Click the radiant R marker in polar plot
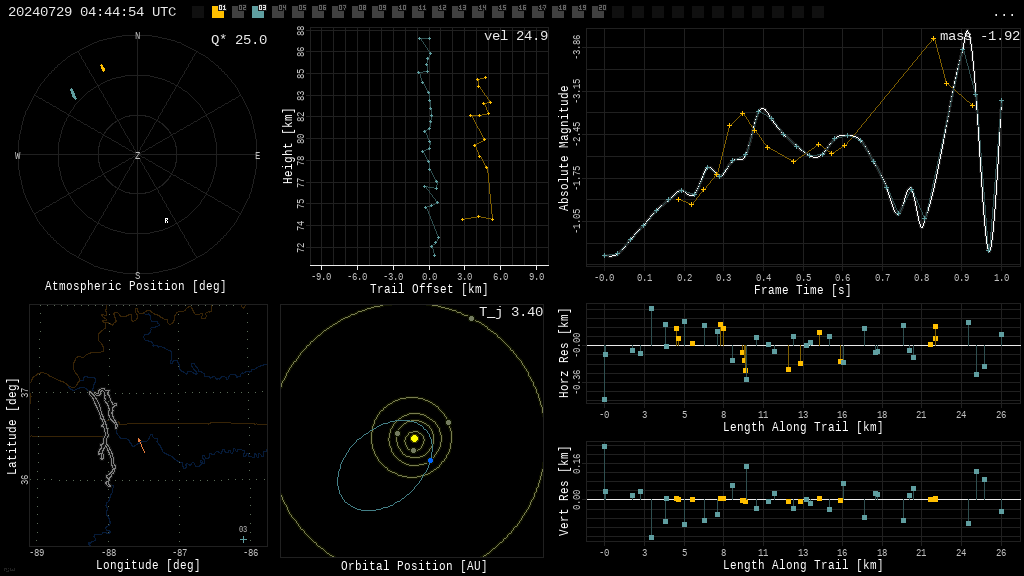Image resolution: width=1024 pixels, height=576 pixels. tap(166, 220)
